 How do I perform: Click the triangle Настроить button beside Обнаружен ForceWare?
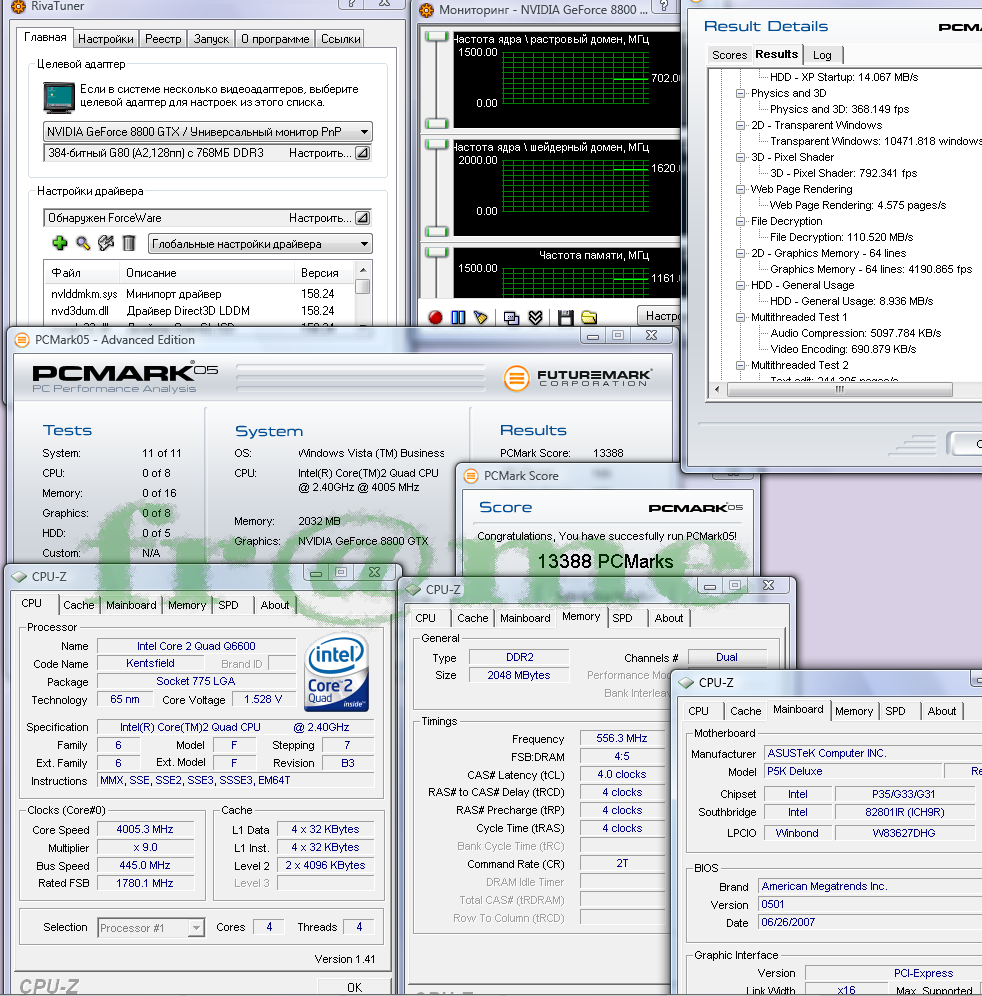coord(362,218)
